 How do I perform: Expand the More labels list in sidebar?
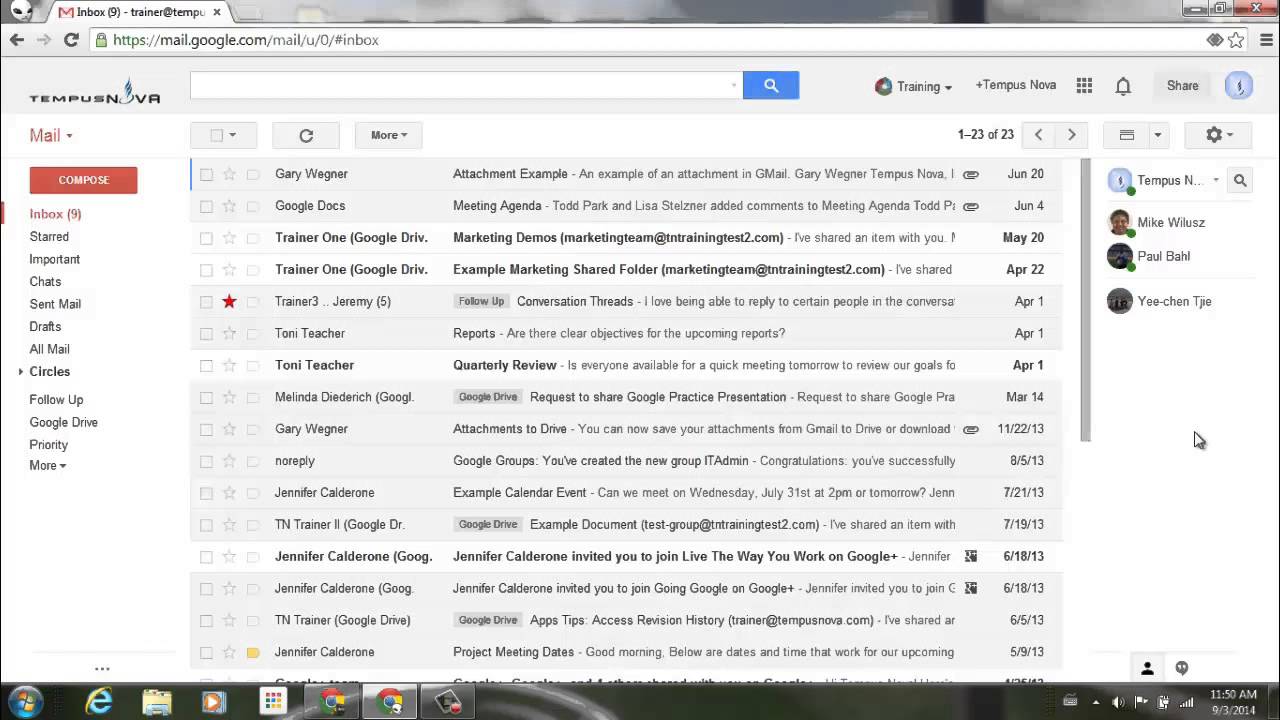click(47, 466)
